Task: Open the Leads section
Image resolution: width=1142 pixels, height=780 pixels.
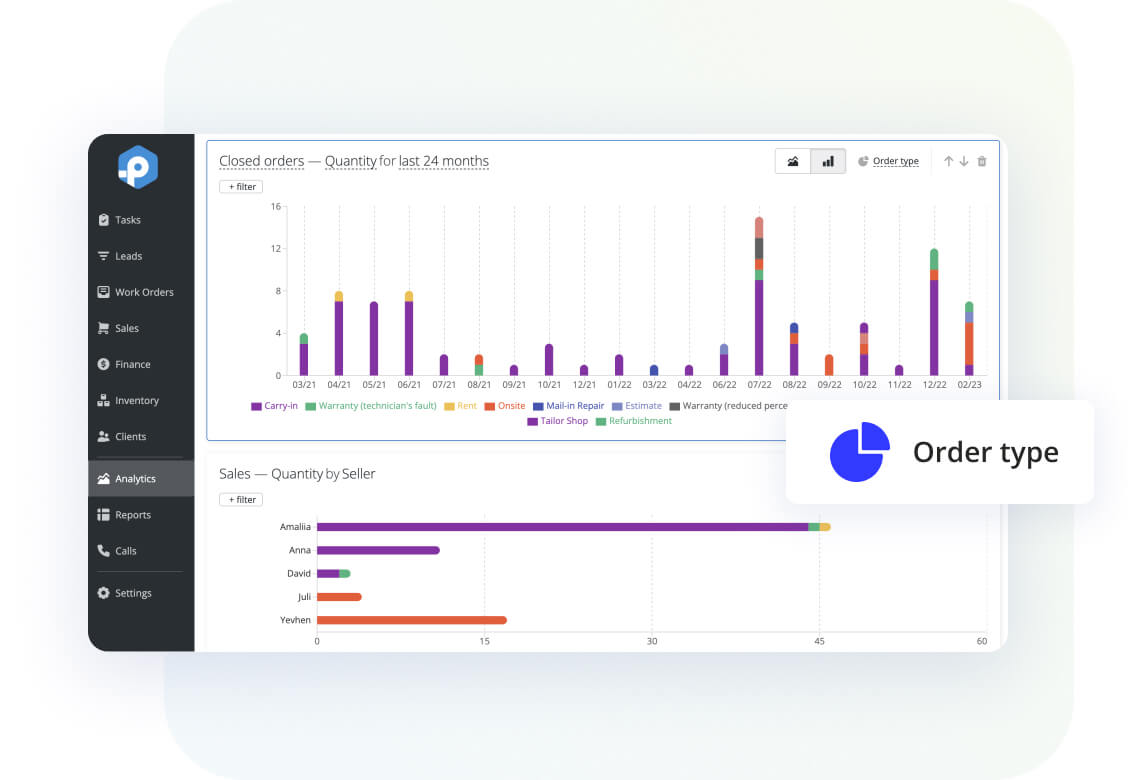Action: pyautogui.click(x=105, y=256)
